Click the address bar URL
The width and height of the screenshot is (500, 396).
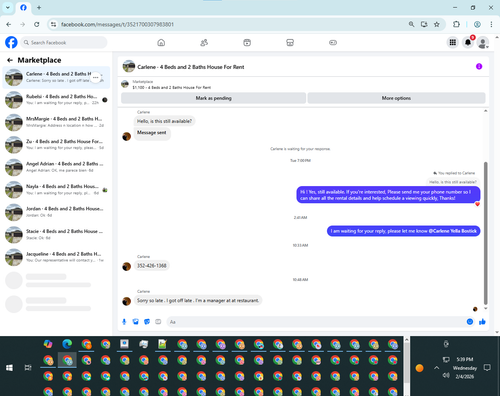coord(117,24)
